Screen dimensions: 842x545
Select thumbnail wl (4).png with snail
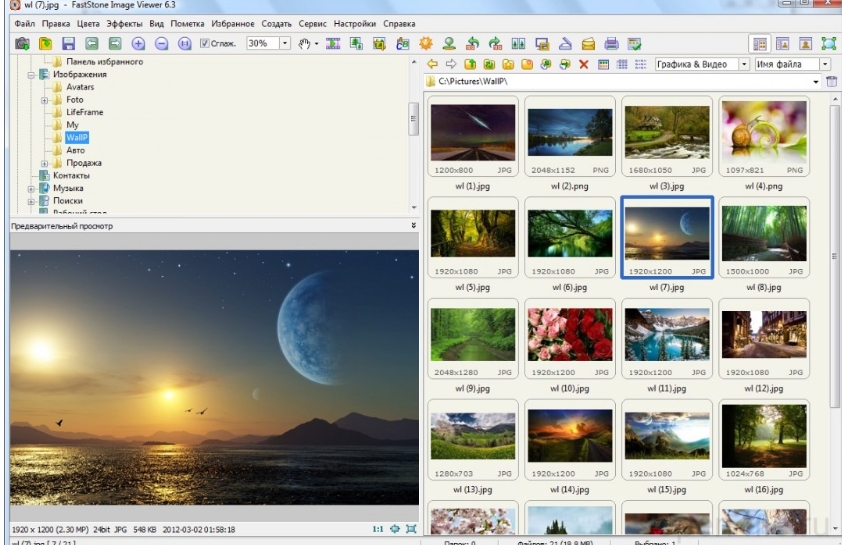pos(764,136)
